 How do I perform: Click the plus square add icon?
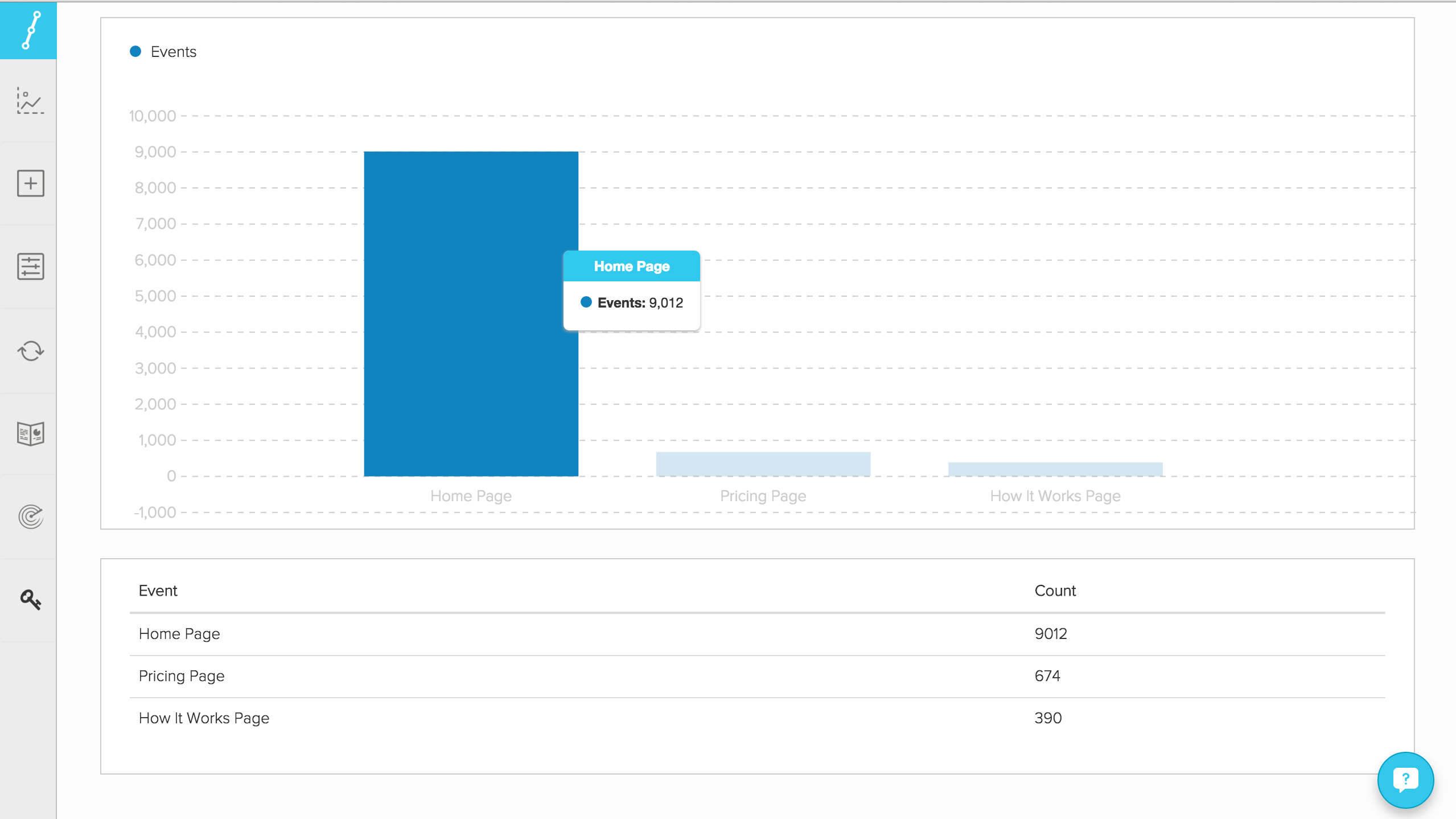click(x=30, y=183)
